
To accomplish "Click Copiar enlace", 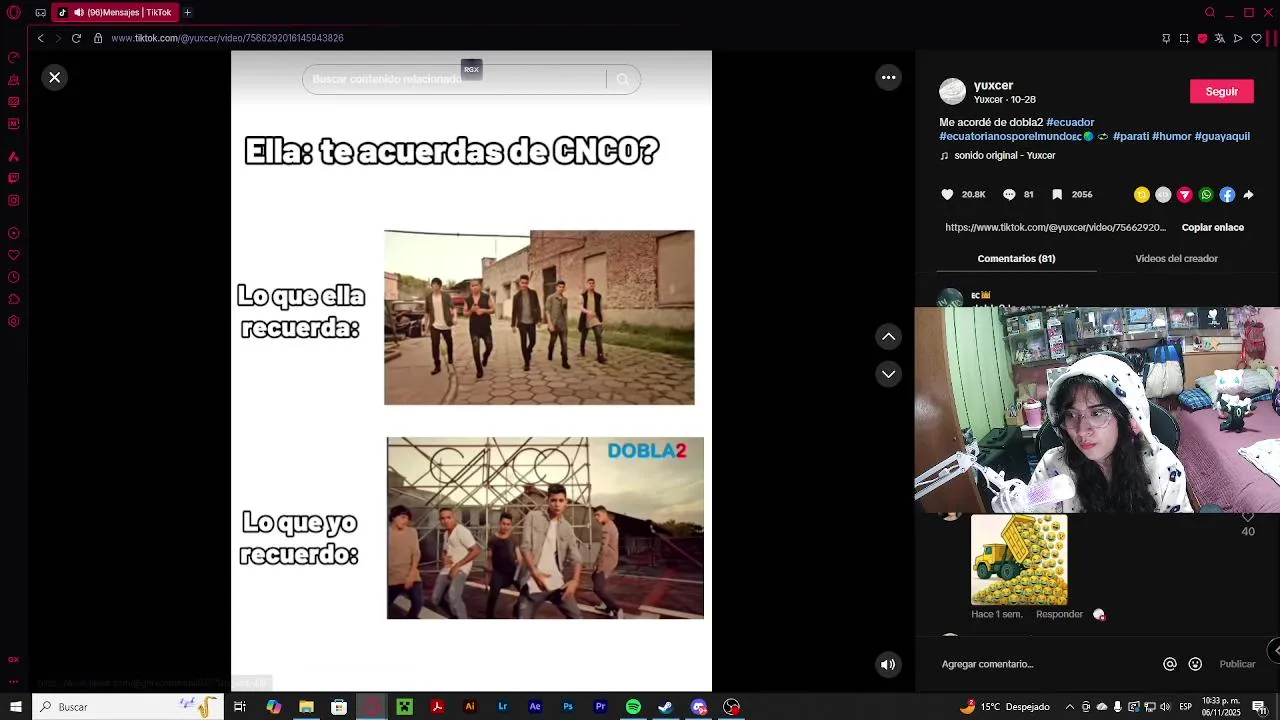I will (1212, 227).
